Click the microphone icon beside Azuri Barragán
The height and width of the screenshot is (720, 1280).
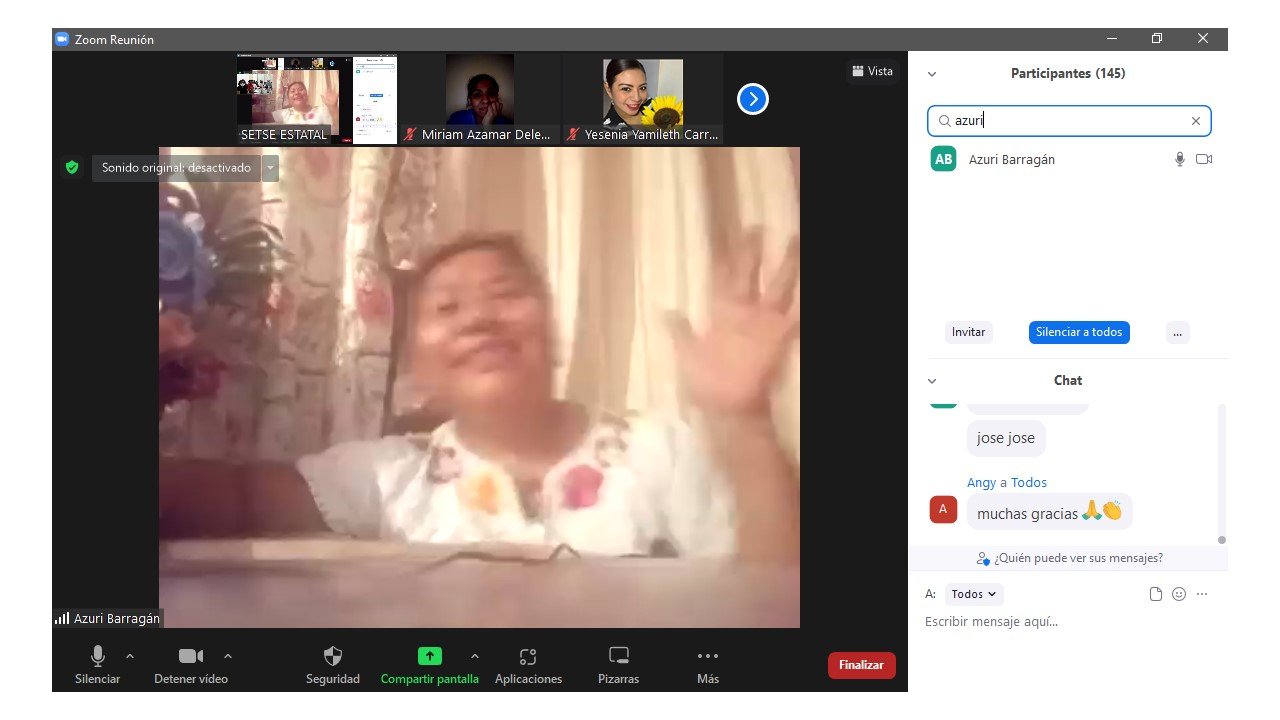[1180, 159]
